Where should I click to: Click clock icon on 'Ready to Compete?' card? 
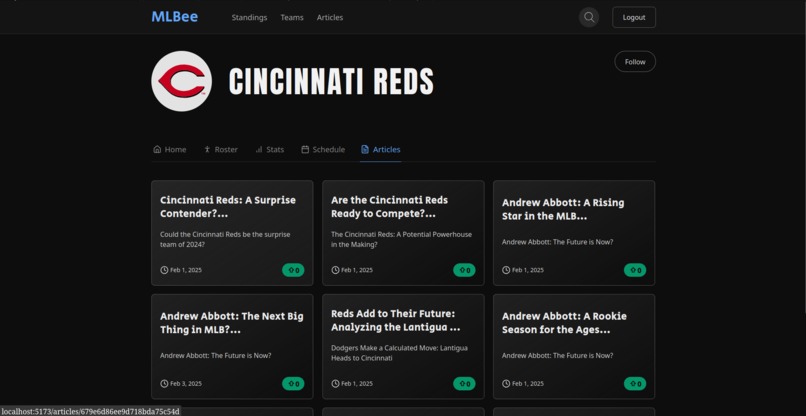pos(335,270)
